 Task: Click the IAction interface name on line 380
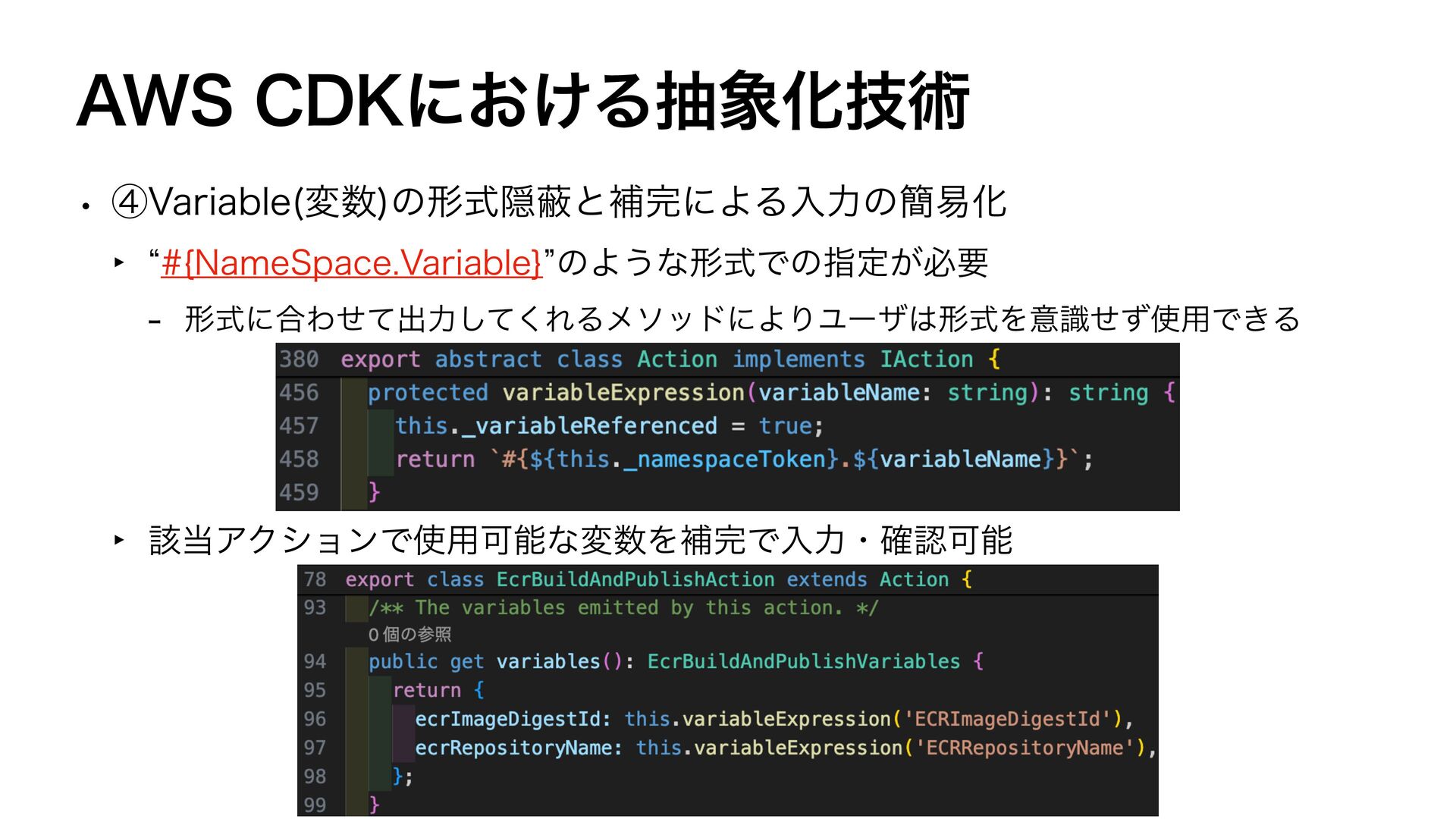[926, 359]
